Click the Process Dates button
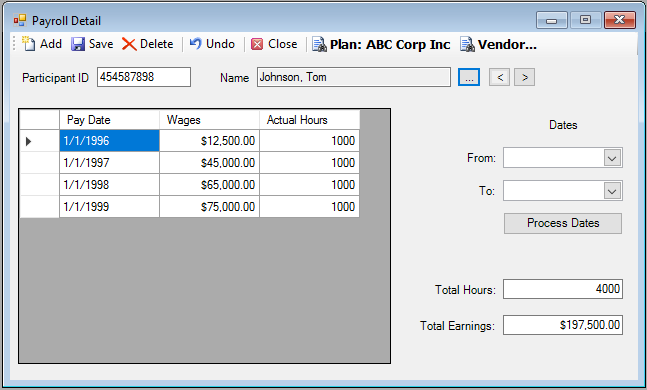Viewport: 647px width, 390px height. 563,223
